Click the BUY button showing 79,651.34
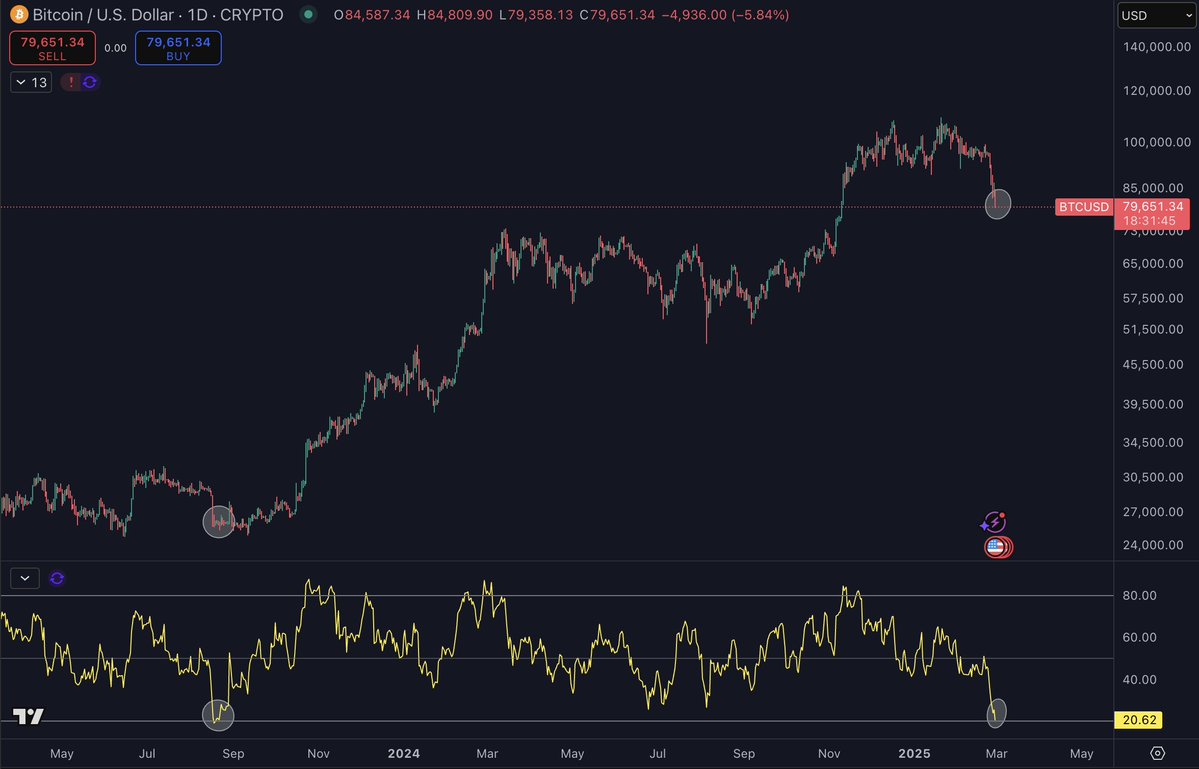Image resolution: width=1199 pixels, height=769 pixels. (178, 47)
